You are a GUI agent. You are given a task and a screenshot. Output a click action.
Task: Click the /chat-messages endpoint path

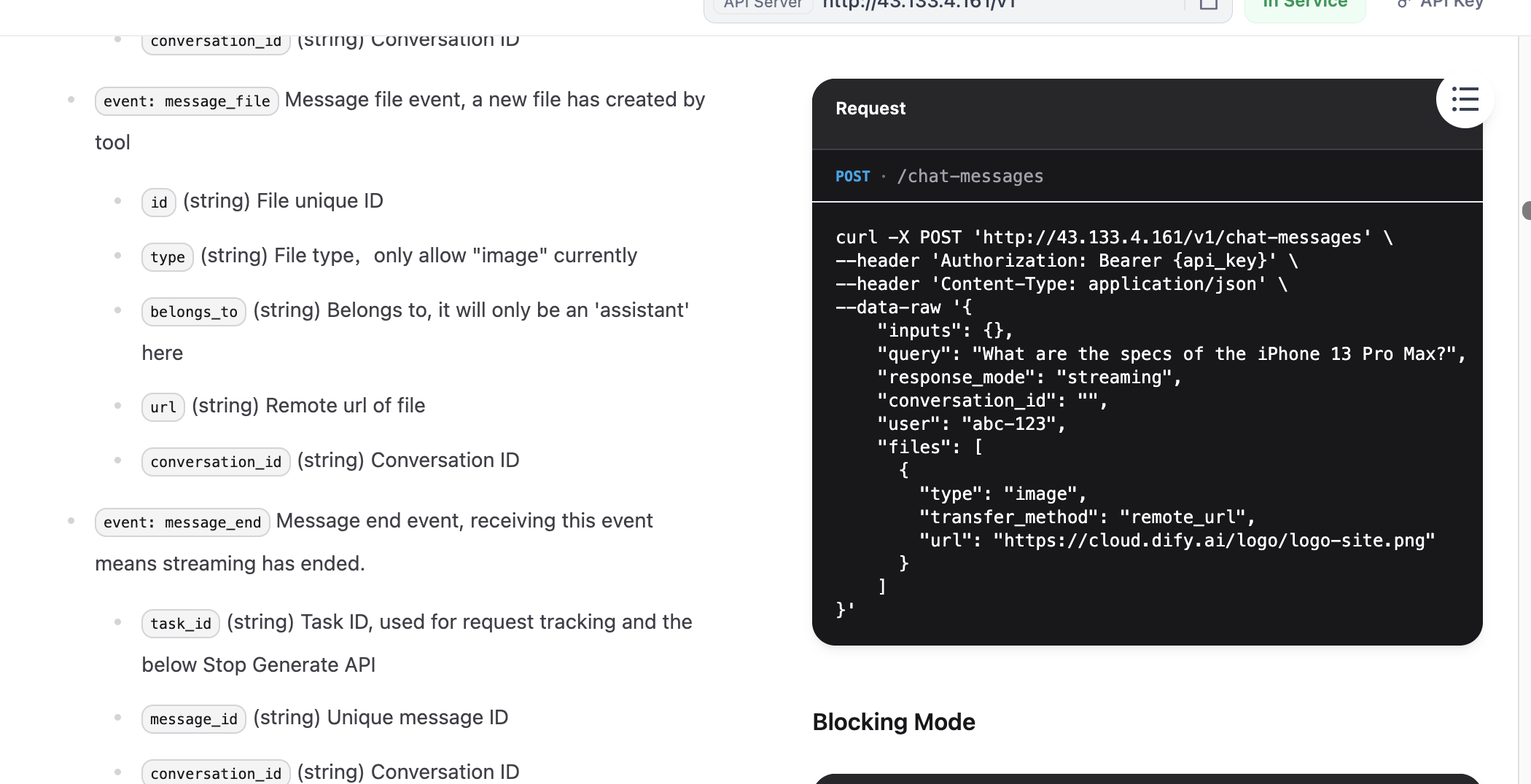tap(970, 176)
